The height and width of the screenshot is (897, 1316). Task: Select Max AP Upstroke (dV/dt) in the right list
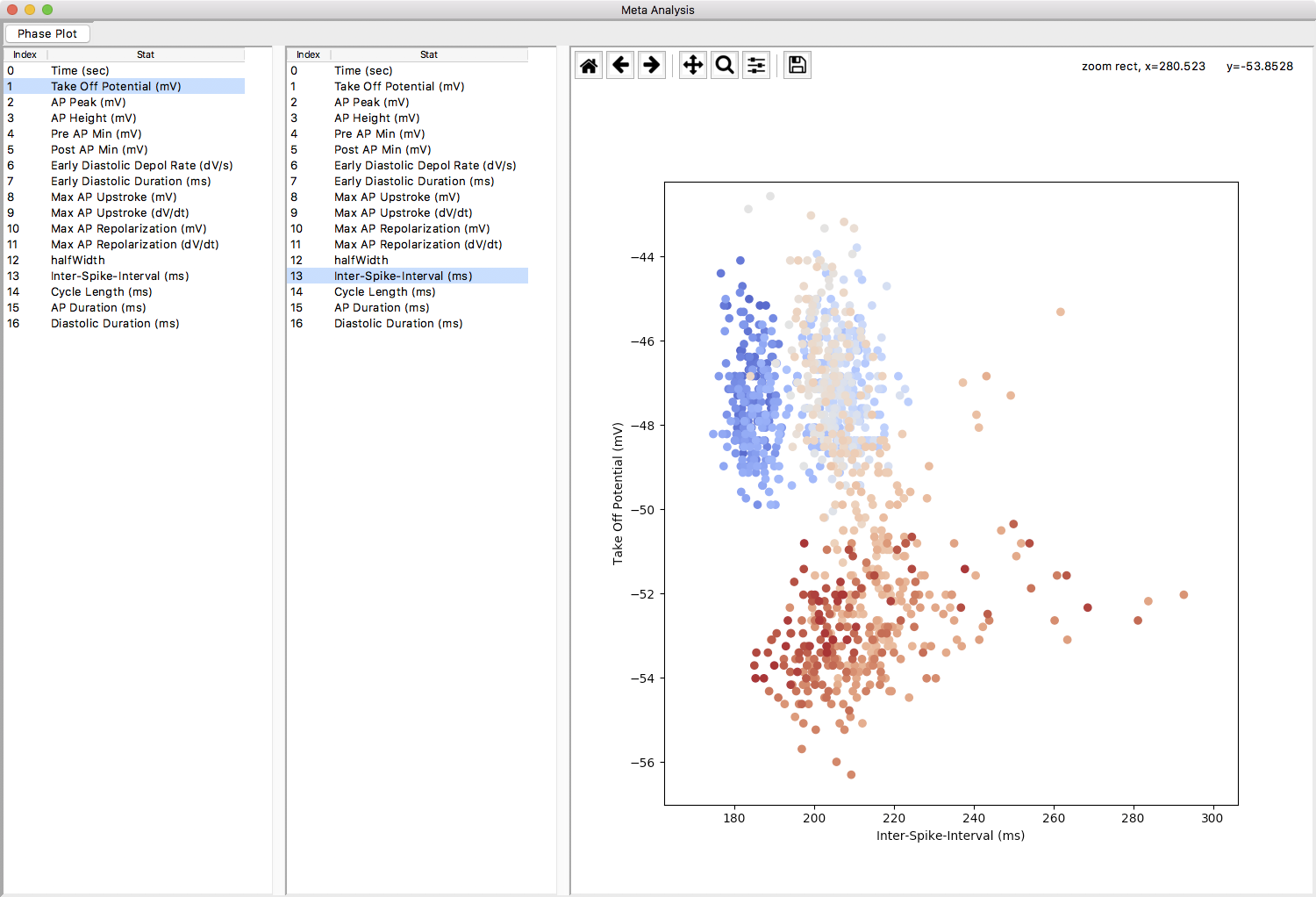407,212
